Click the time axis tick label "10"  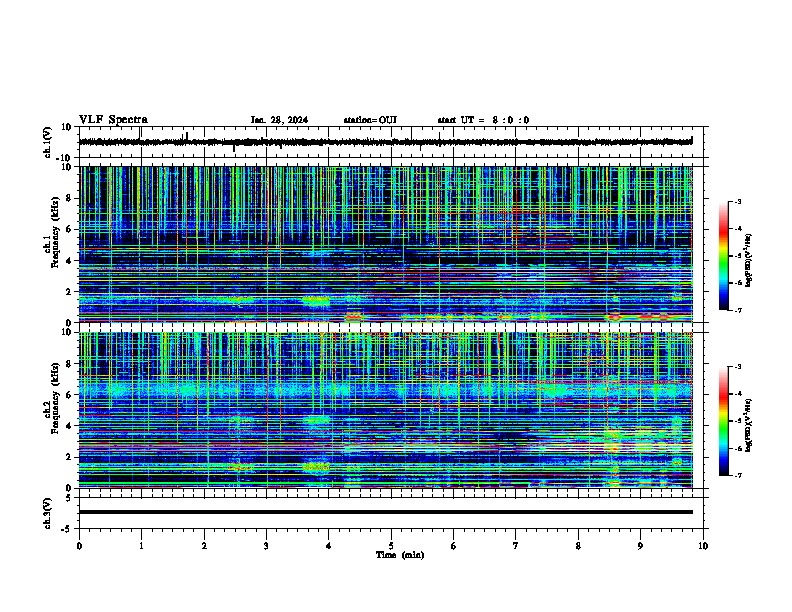(703, 546)
